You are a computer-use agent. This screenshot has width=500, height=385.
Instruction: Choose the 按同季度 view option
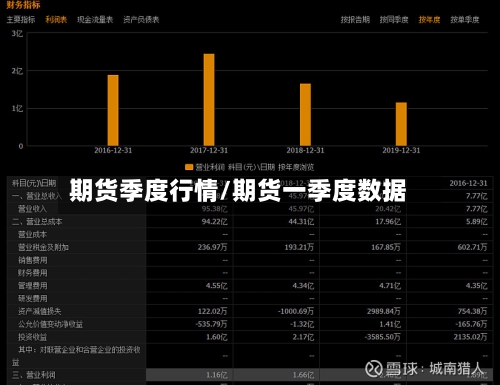pos(394,20)
